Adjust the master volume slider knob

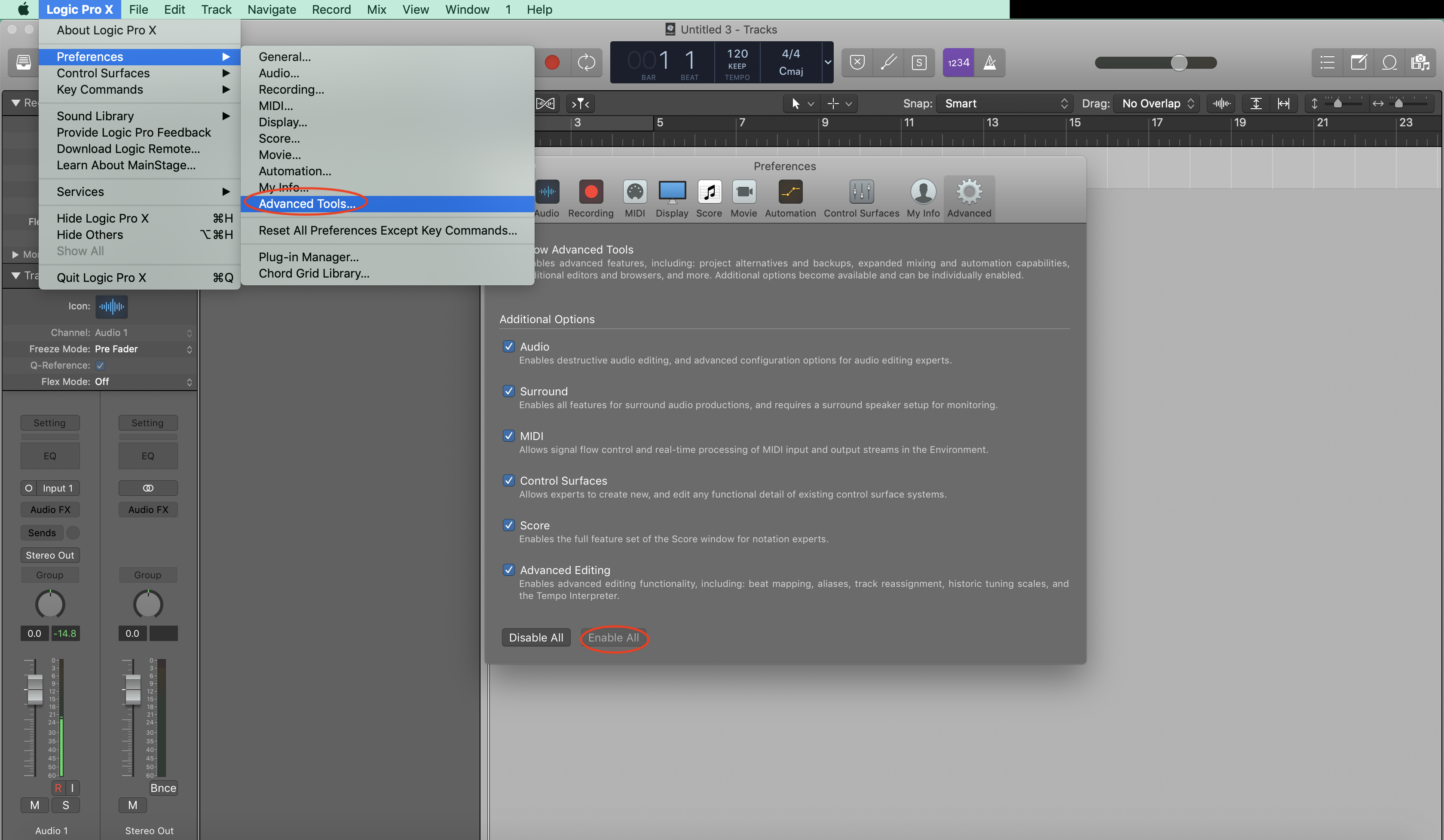[x=1179, y=62]
